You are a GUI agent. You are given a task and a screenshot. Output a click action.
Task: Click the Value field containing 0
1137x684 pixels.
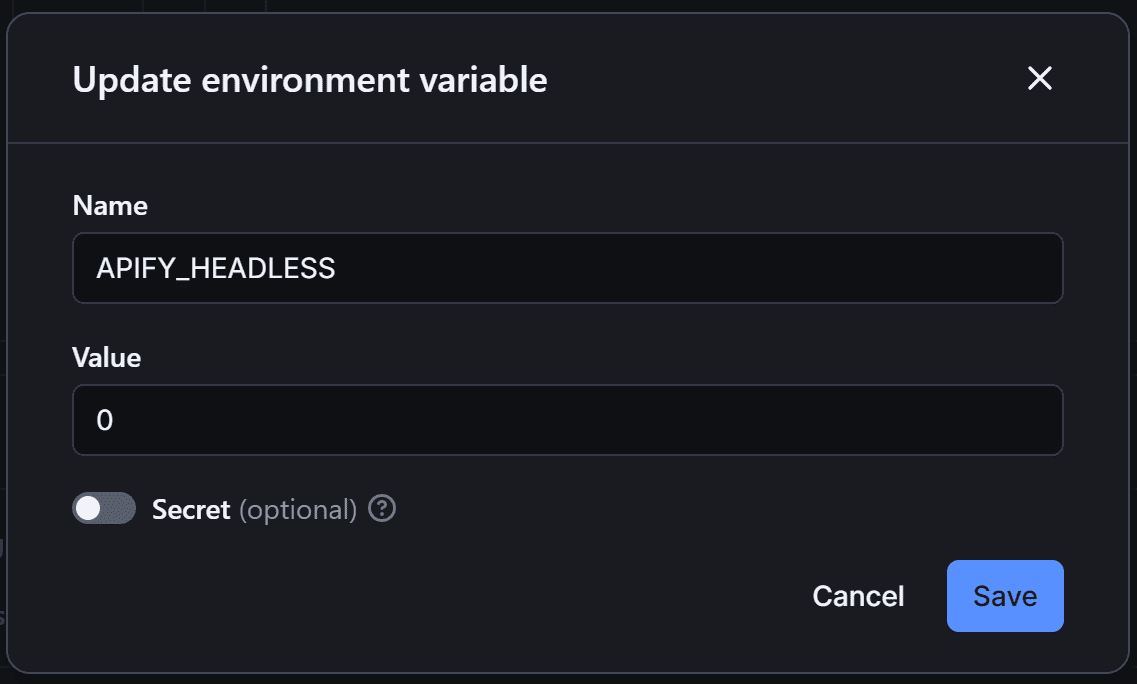tap(567, 420)
